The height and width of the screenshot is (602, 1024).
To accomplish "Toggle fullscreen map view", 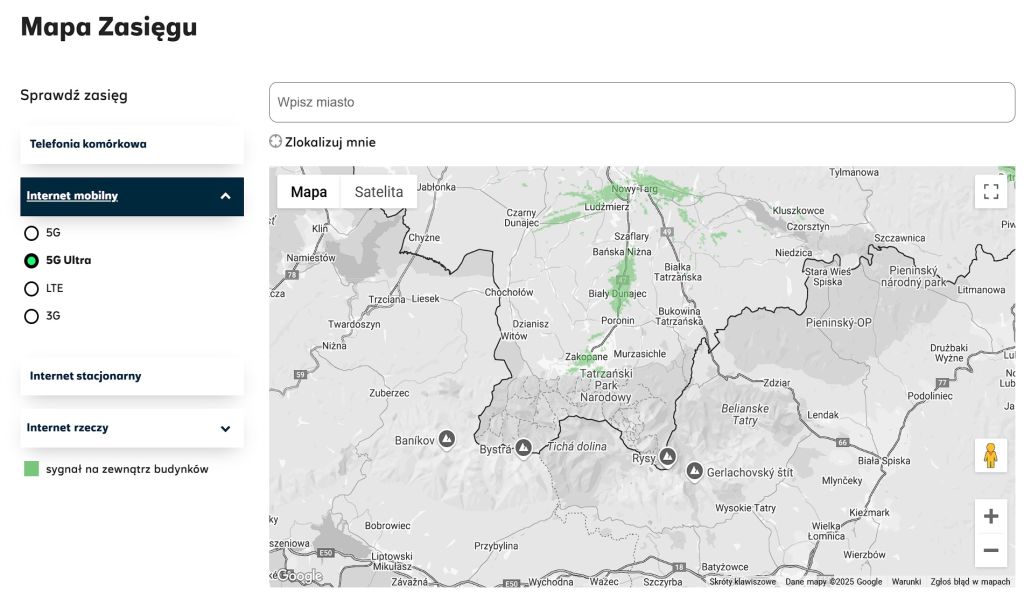I will 991,192.
